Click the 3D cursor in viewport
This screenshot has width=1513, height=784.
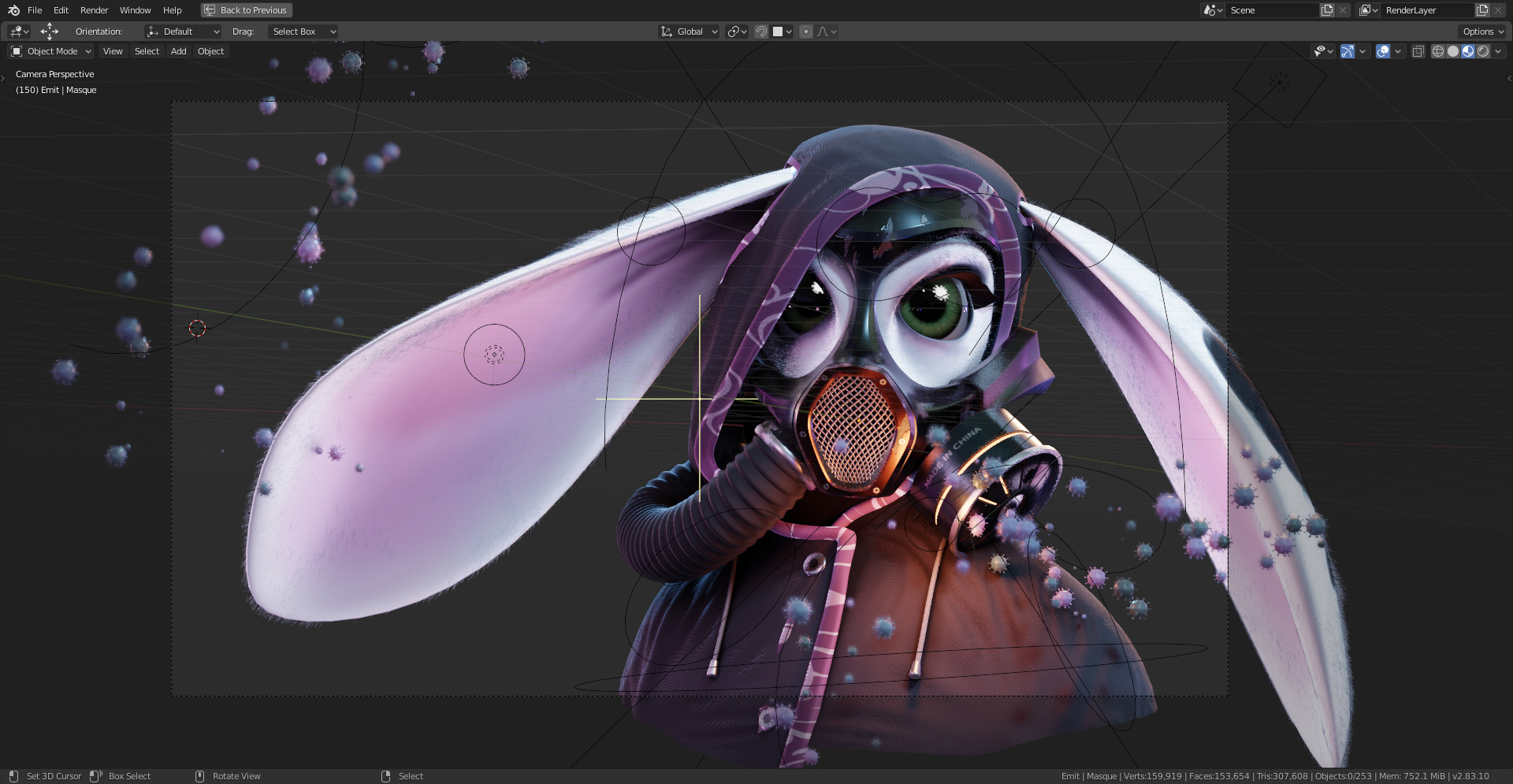[x=197, y=329]
